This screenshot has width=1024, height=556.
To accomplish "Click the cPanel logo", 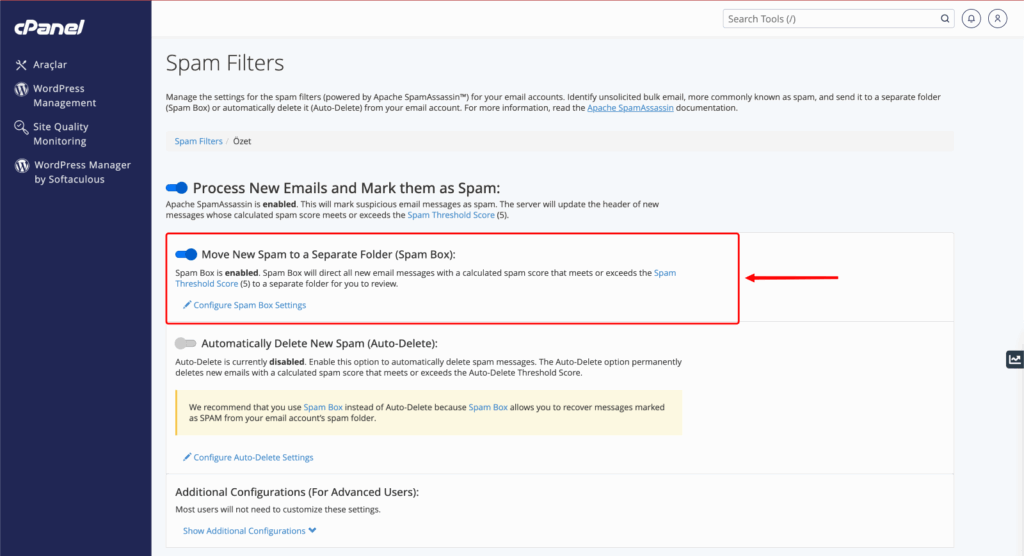I will (50, 27).
